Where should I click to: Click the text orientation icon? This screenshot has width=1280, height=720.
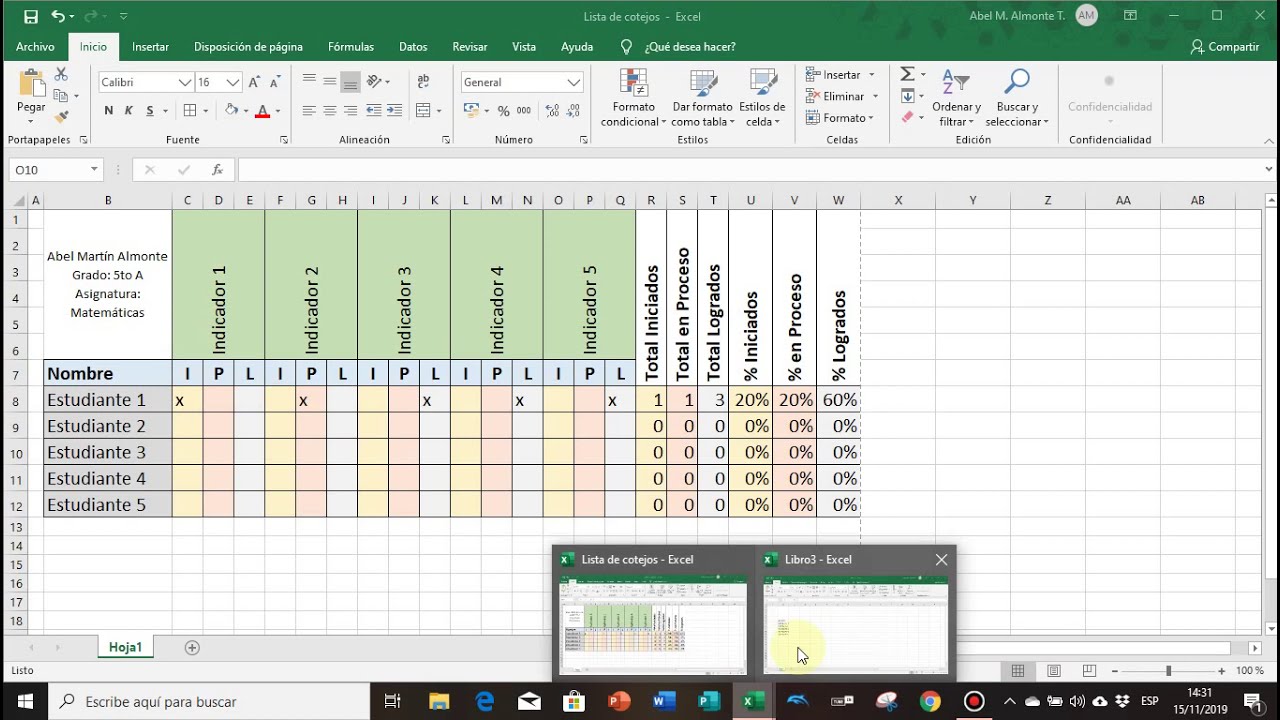(x=374, y=82)
